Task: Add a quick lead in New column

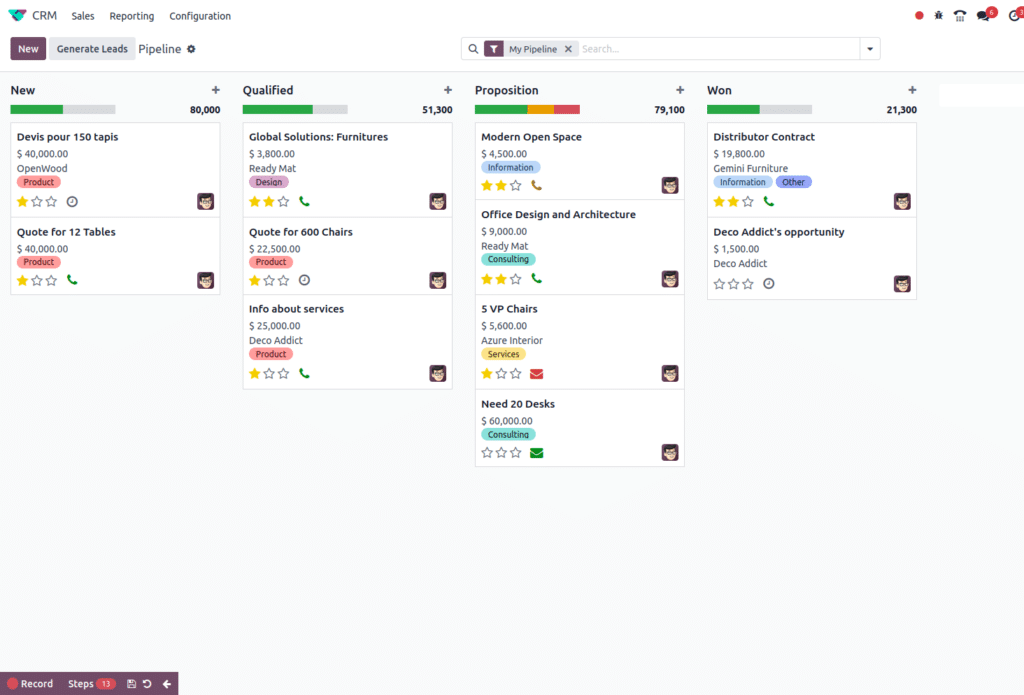Action: click(216, 90)
